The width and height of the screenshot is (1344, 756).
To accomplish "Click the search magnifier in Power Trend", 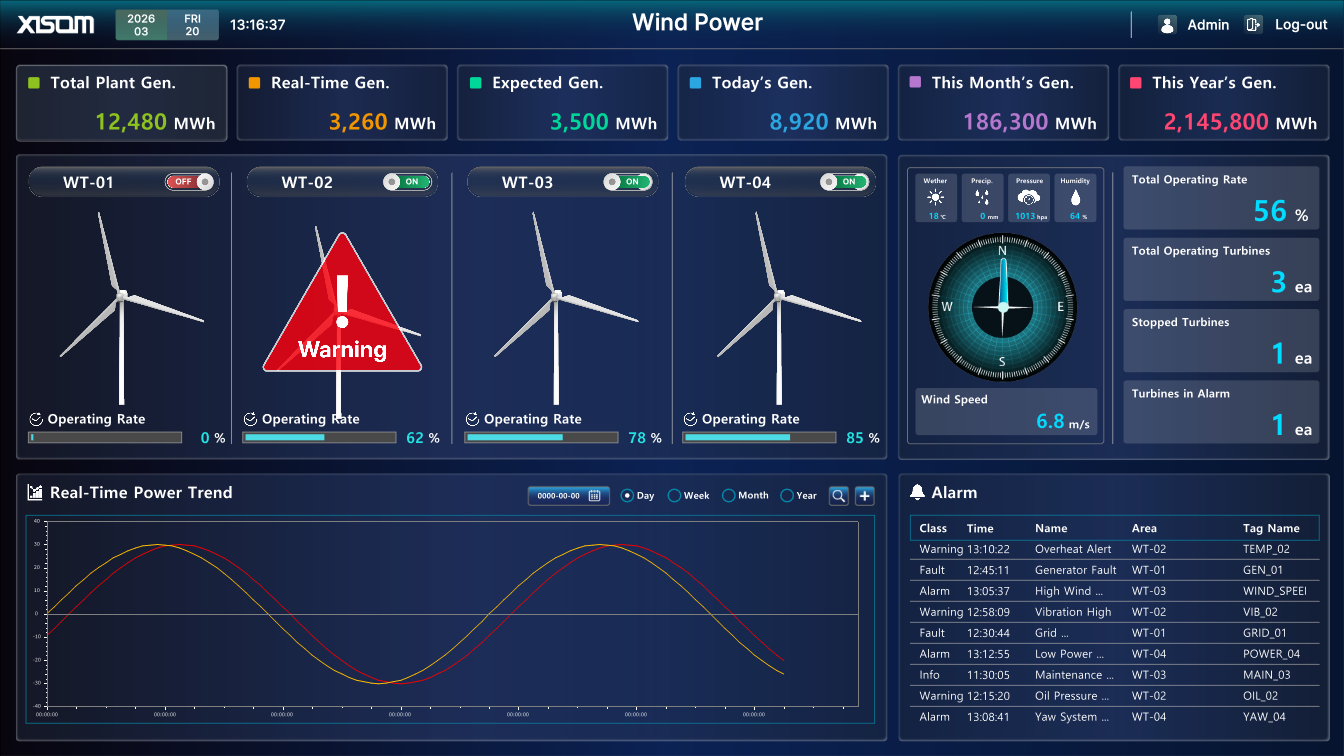I will pos(838,495).
